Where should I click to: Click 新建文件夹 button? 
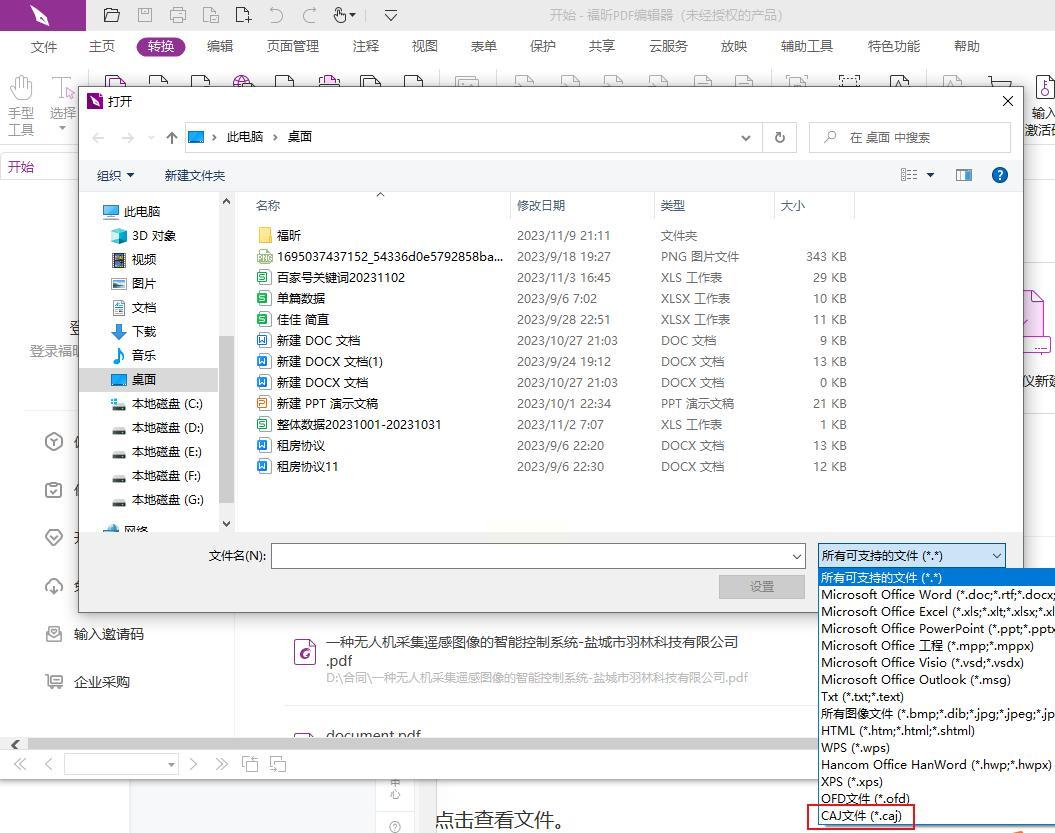(x=194, y=176)
